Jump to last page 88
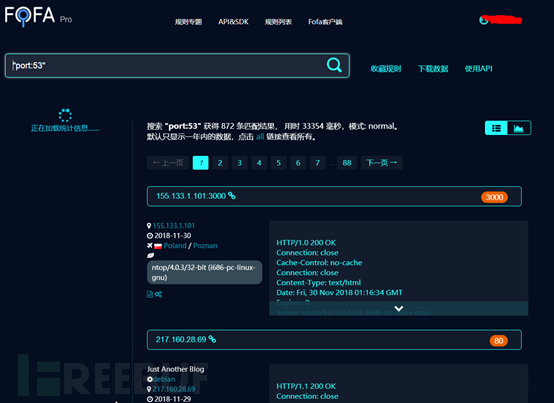The image size is (554, 403). point(347,163)
